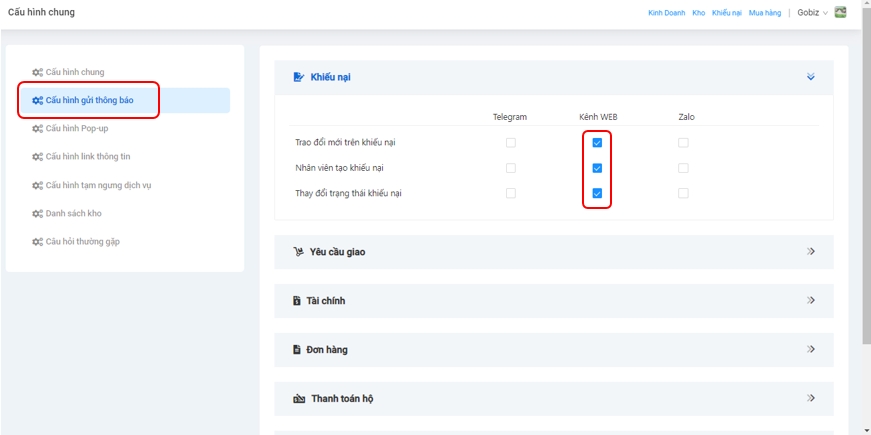Select Cấu hình tạm ngưng dịch vụ in sidebar

tap(98, 185)
